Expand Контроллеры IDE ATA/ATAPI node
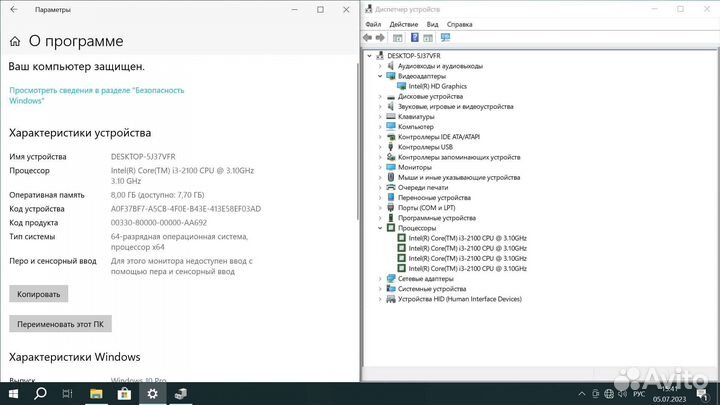The image size is (720, 405). (380, 137)
